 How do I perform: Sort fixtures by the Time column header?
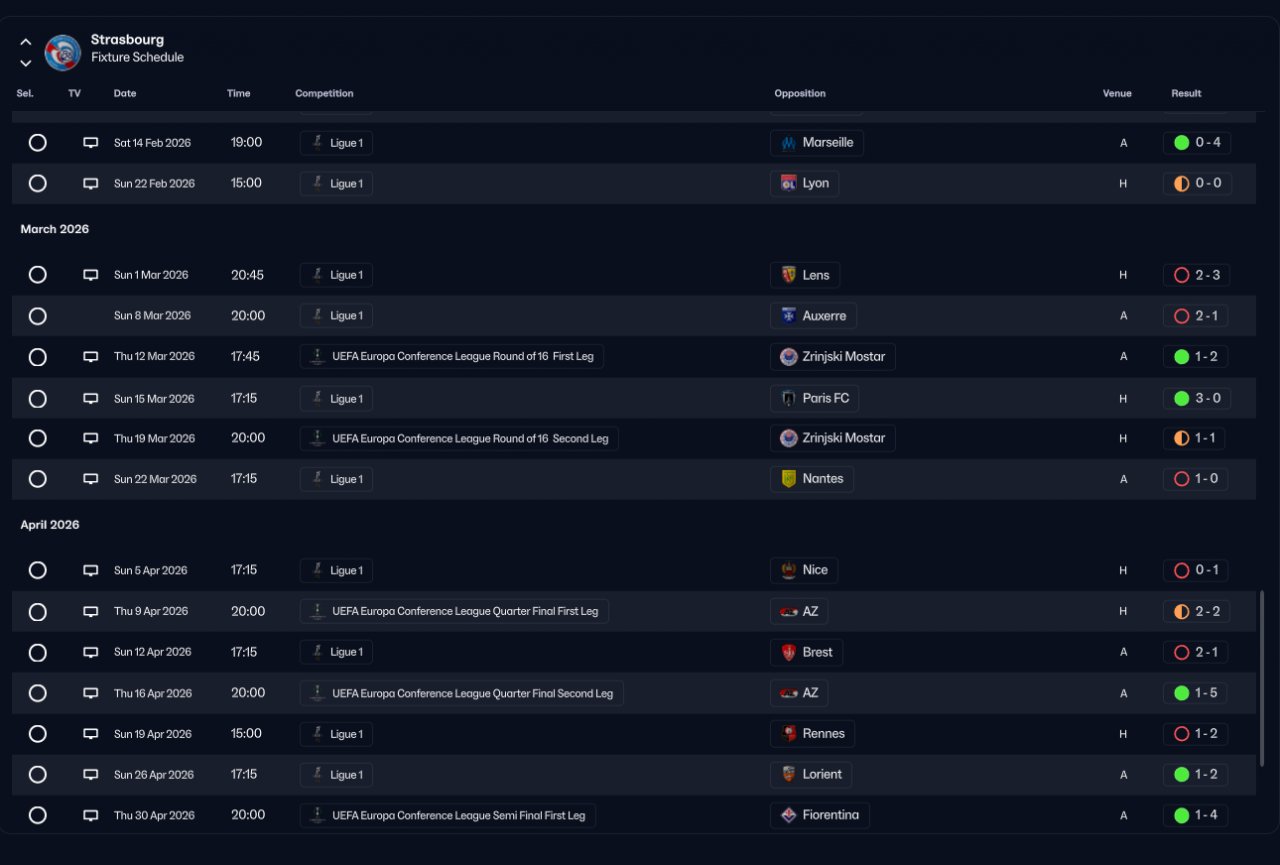[x=238, y=94]
